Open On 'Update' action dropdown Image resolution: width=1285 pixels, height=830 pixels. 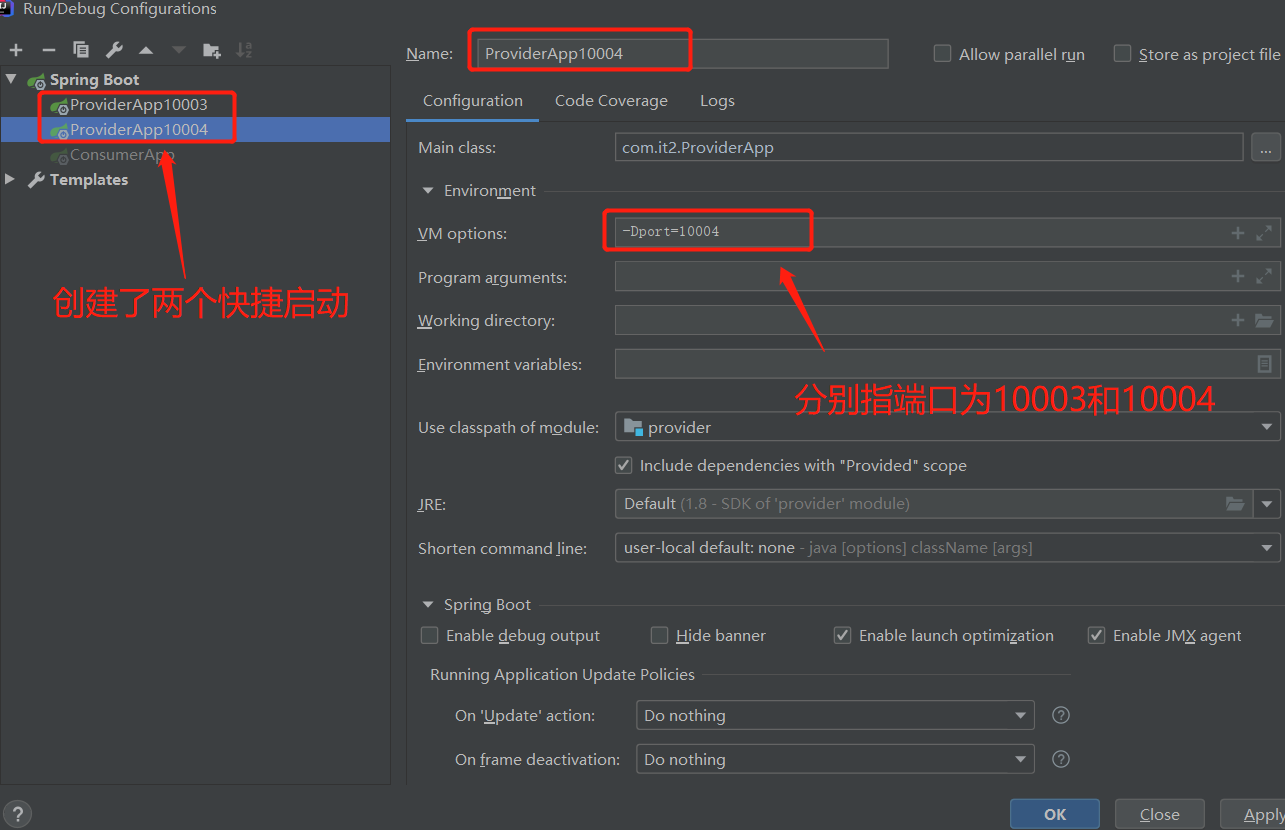coord(835,715)
